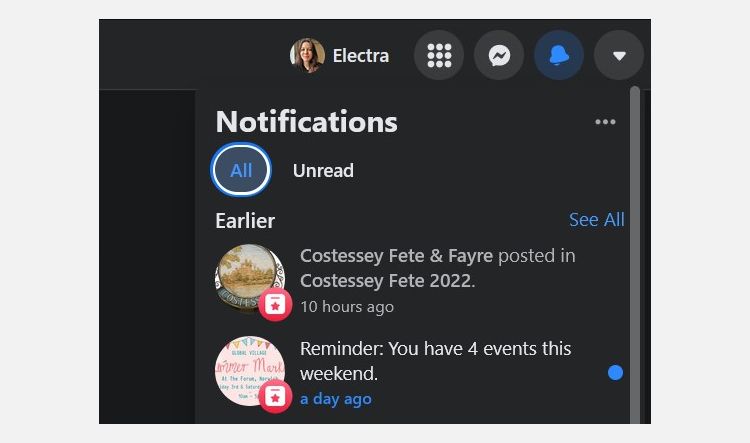The height and width of the screenshot is (443, 750).
Task: Click the event badge on Costessey notification
Action: click(x=275, y=303)
